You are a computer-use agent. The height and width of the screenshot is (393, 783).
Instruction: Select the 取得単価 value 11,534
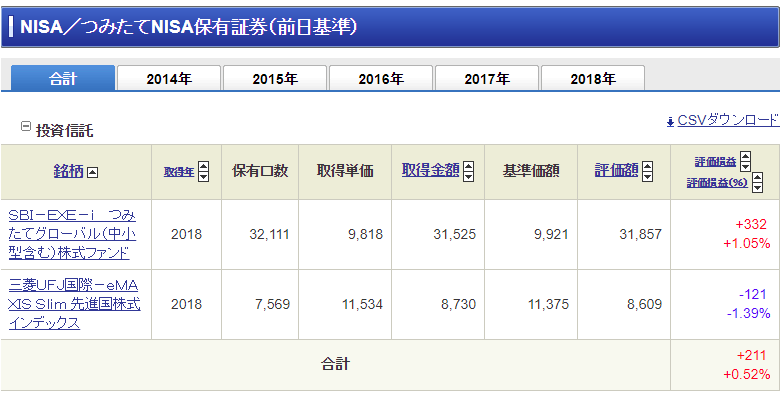click(x=363, y=305)
